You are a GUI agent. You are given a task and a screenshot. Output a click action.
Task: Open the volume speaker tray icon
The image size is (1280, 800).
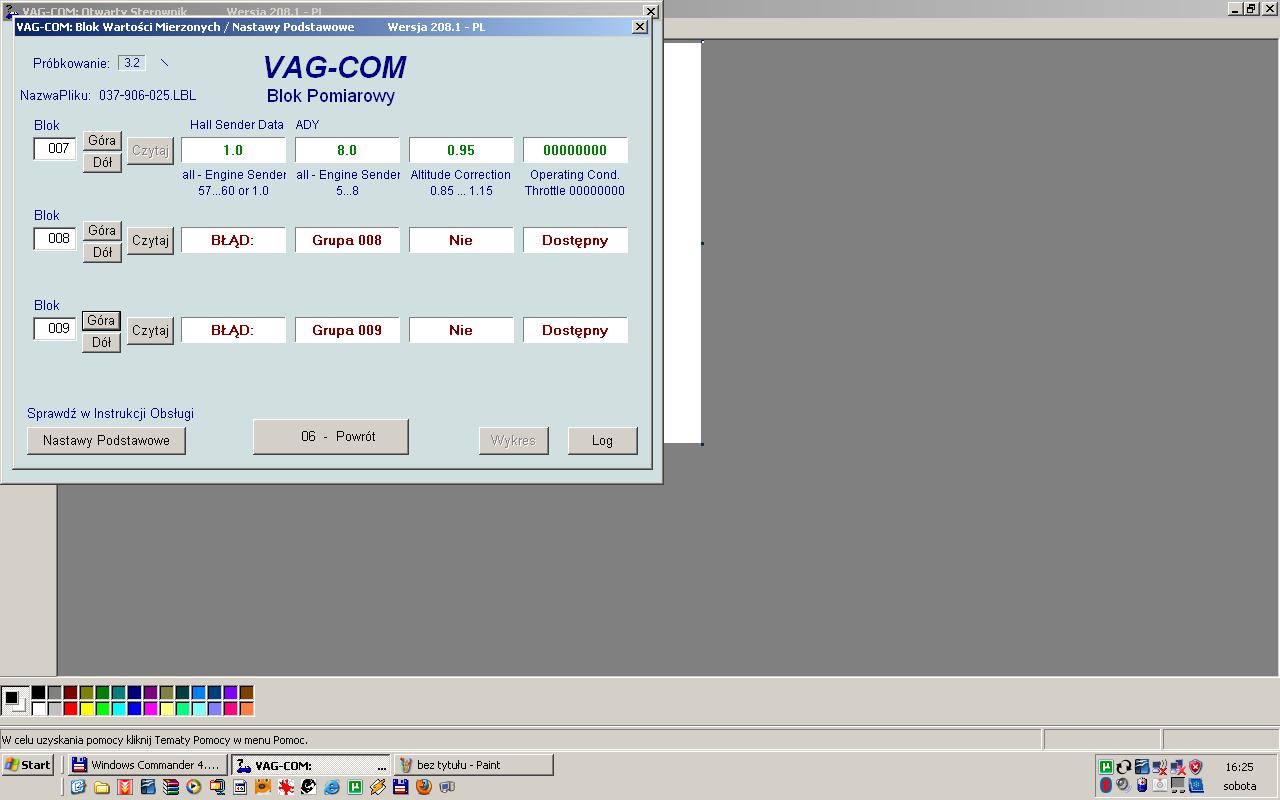1124,785
